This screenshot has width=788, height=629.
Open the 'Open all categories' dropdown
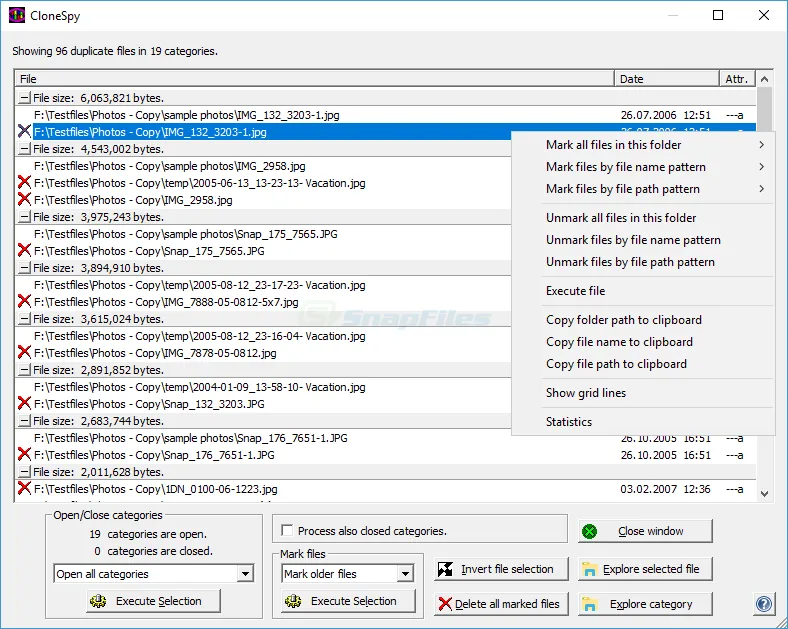[245, 573]
